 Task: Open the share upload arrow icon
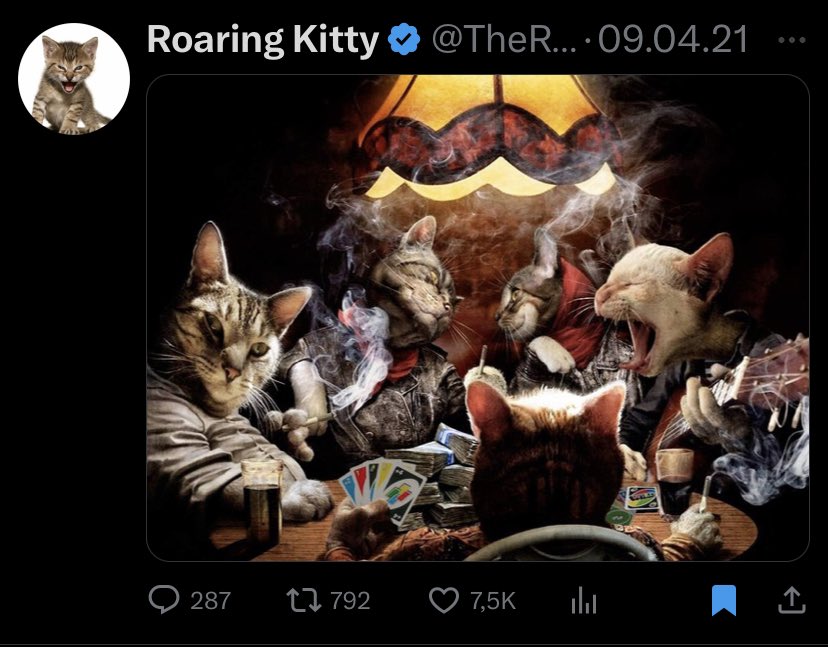click(x=791, y=599)
